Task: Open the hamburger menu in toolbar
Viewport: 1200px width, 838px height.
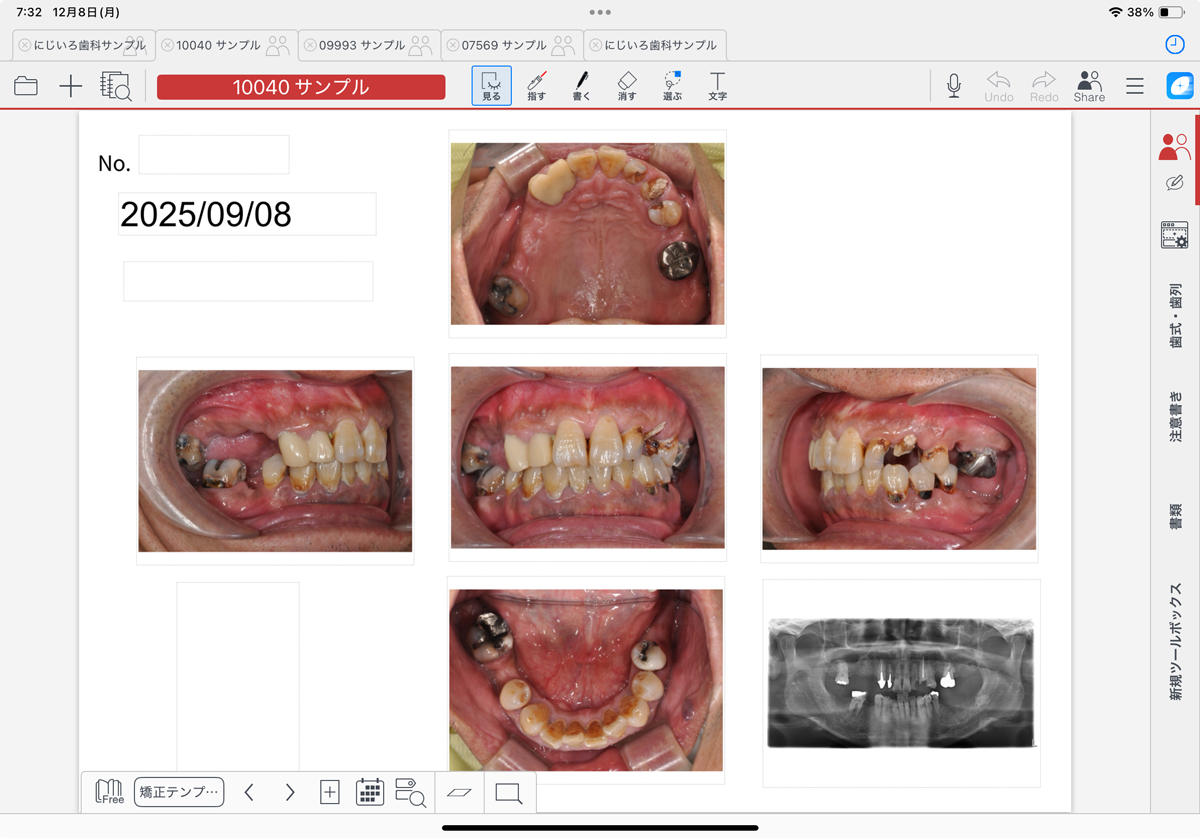Action: pyautogui.click(x=1135, y=87)
